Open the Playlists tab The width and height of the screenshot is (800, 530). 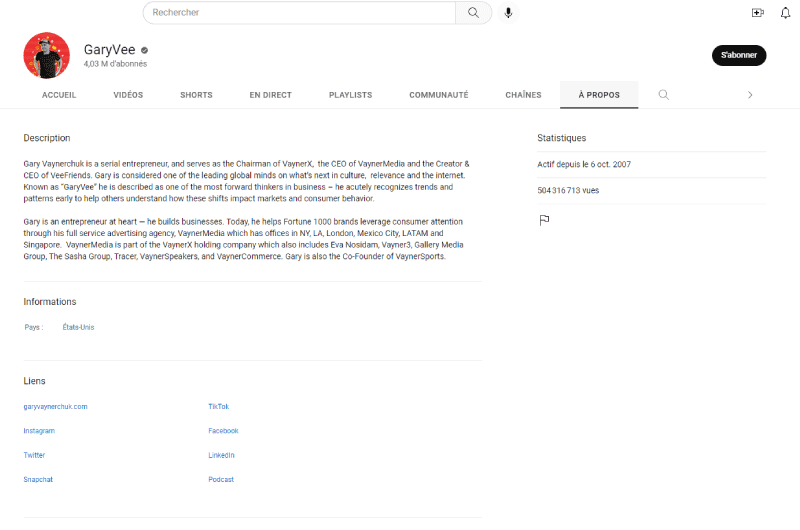[351, 95]
